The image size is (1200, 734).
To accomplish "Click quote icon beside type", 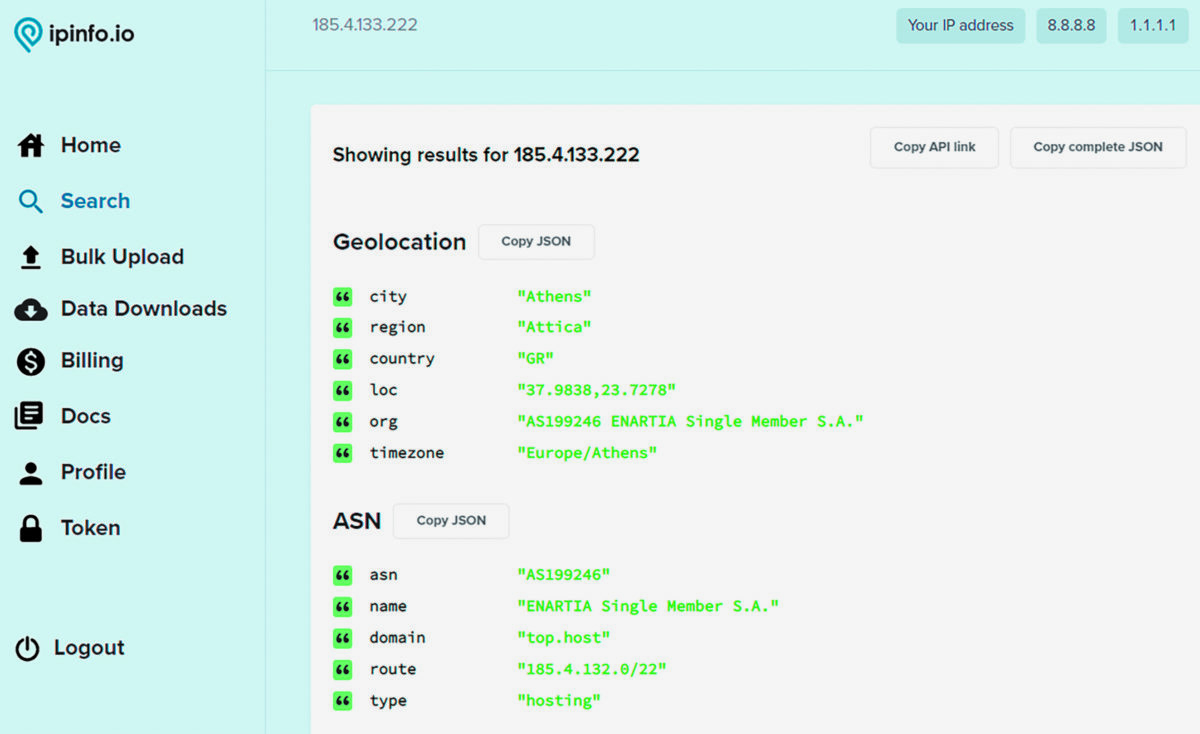I will pyautogui.click(x=343, y=701).
